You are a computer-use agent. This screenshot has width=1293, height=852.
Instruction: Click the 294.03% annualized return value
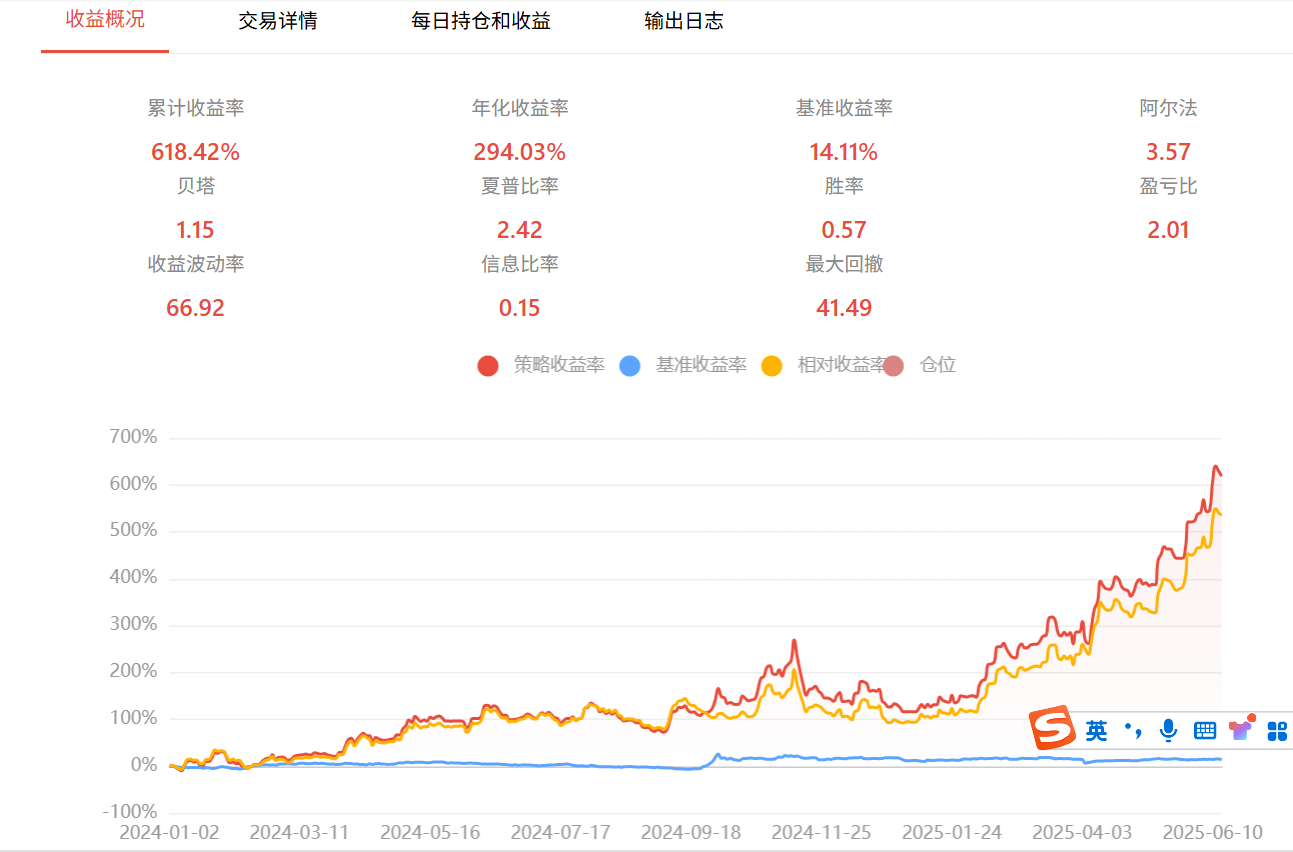tap(519, 152)
